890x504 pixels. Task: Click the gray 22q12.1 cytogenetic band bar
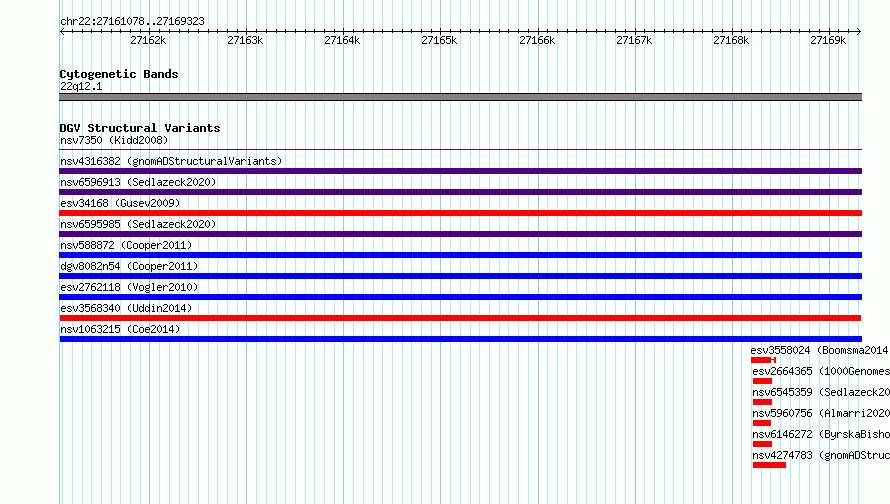[x=460, y=97]
